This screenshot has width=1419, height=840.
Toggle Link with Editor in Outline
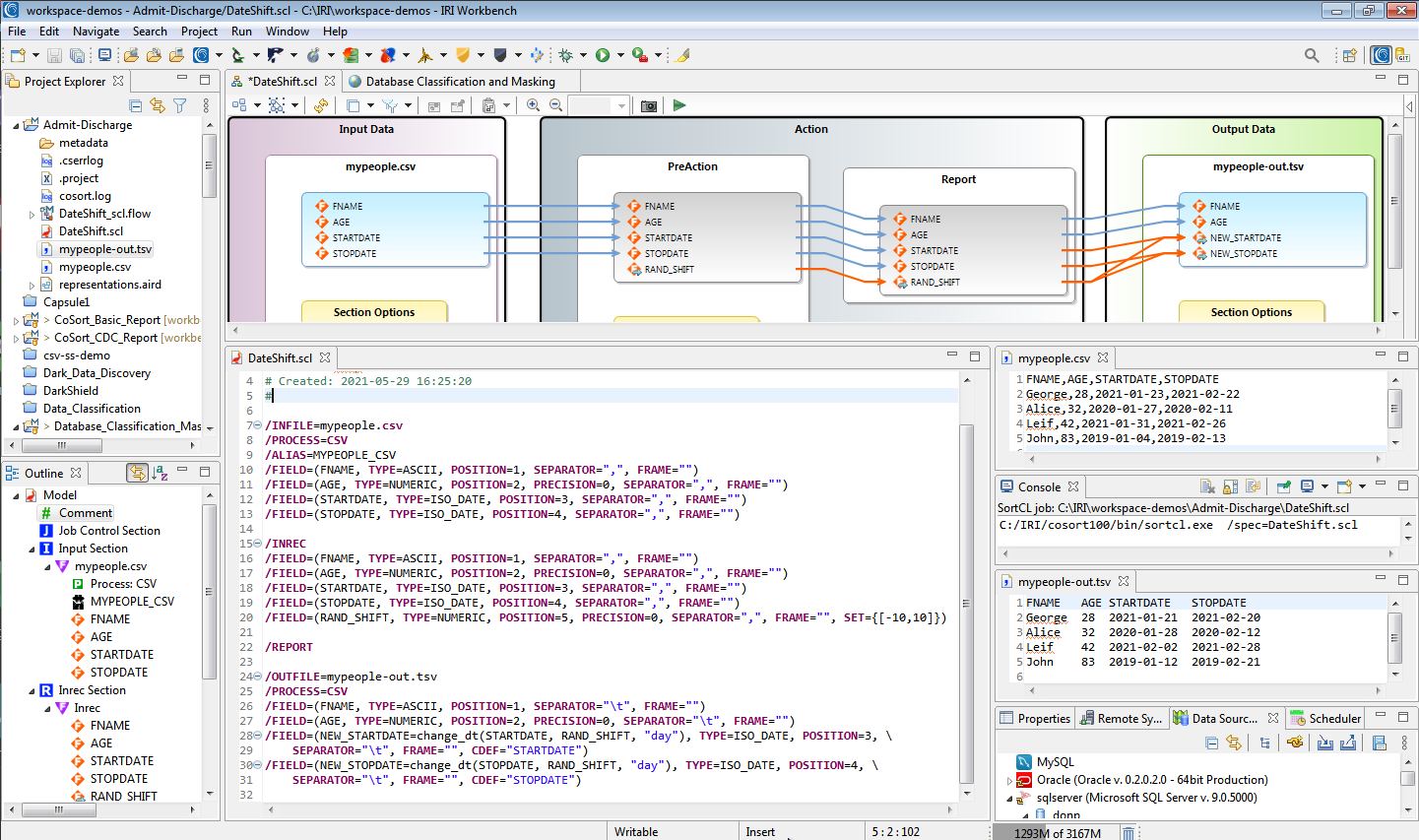[x=138, y=474]
